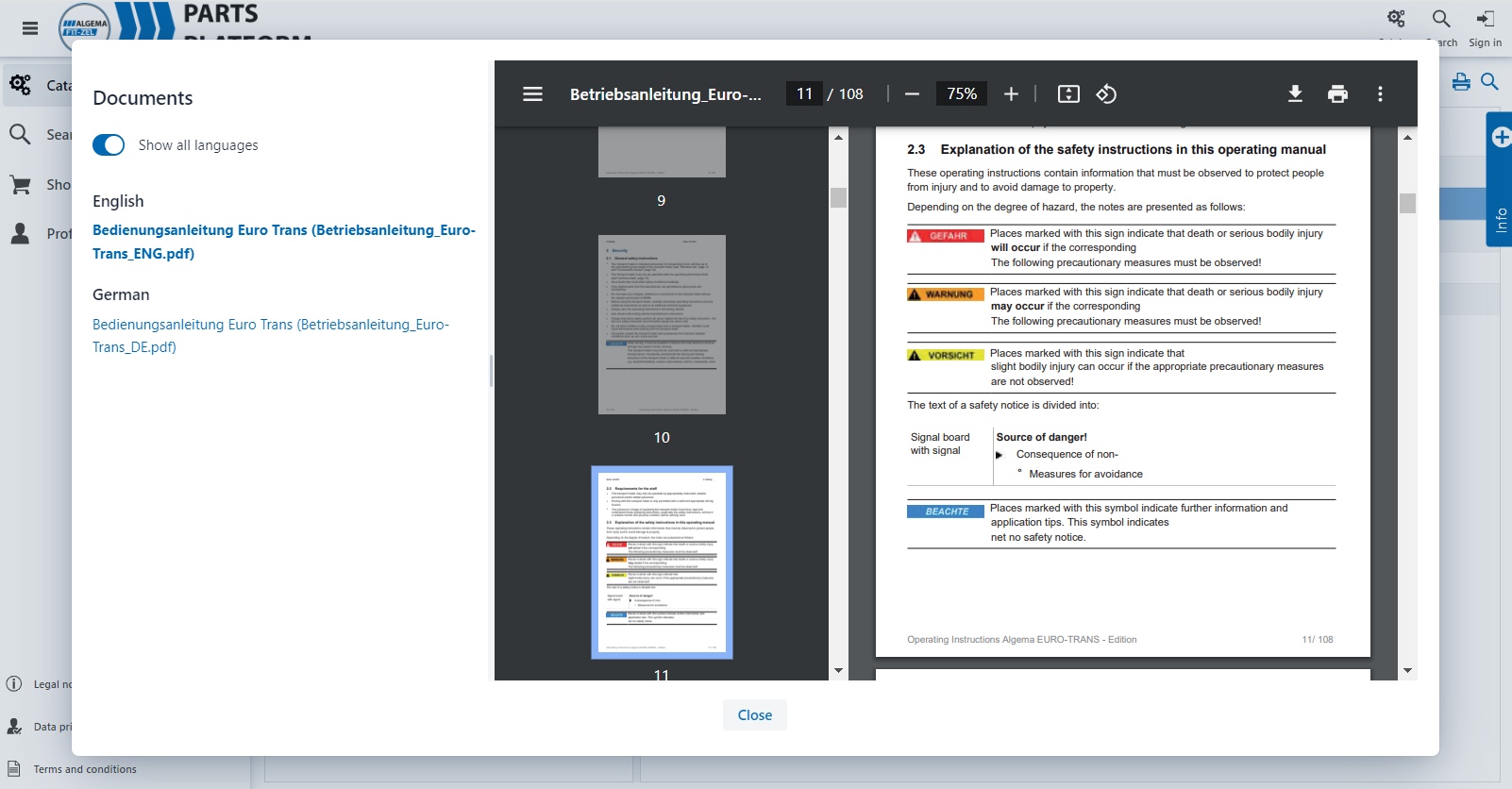Viewport: 1512px width, 789px height.
Task: Open the German Bedienungsanleitung Euro Trans PDF
Action: point(271,335)
